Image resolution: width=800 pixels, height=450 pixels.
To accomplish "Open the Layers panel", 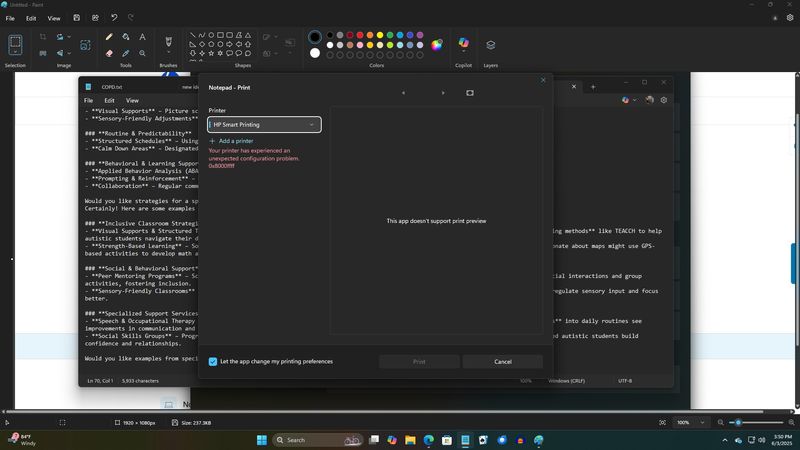I will [490, 45].
